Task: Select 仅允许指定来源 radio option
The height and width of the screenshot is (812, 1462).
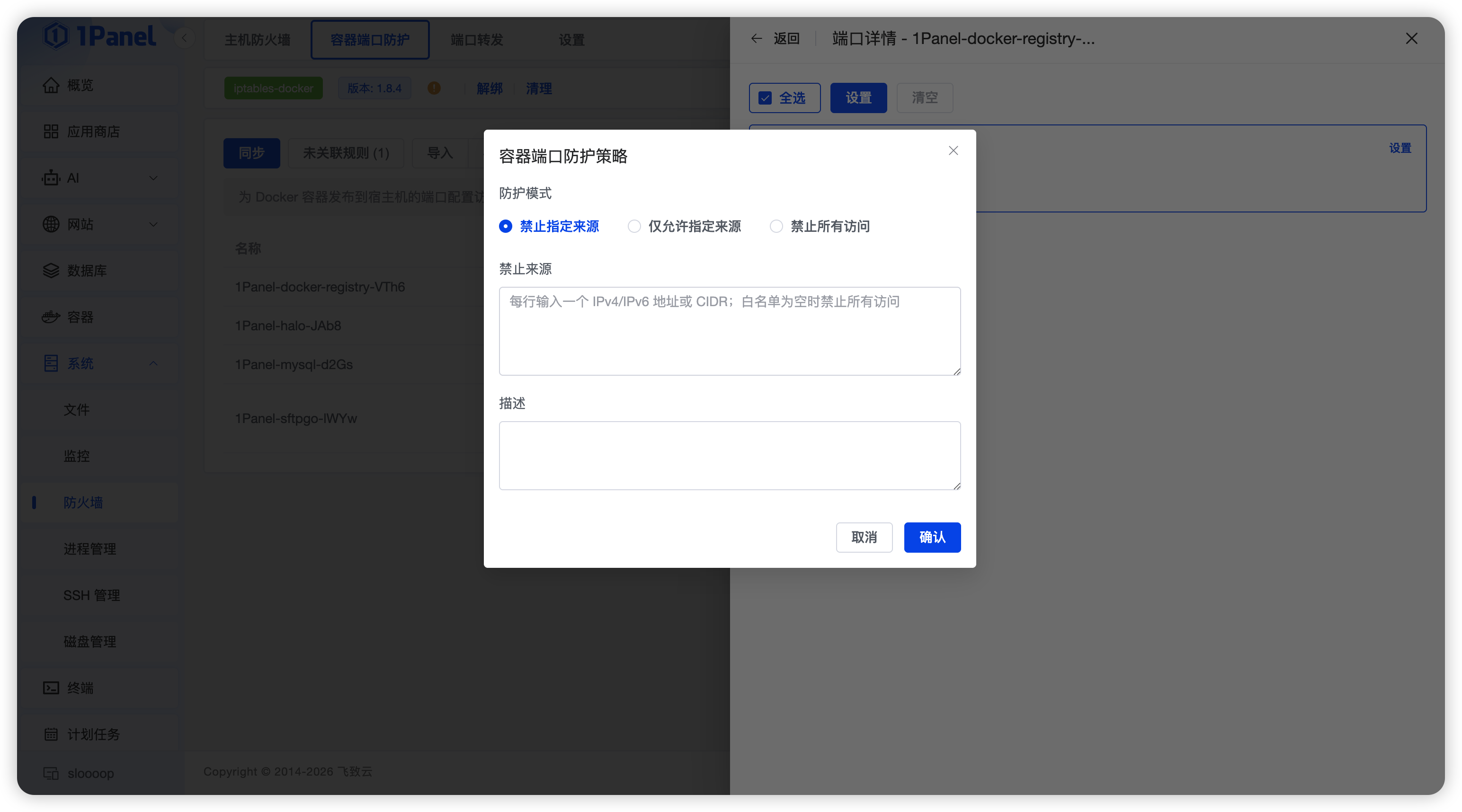Action: pyautogui.click(x=685, y=226)
